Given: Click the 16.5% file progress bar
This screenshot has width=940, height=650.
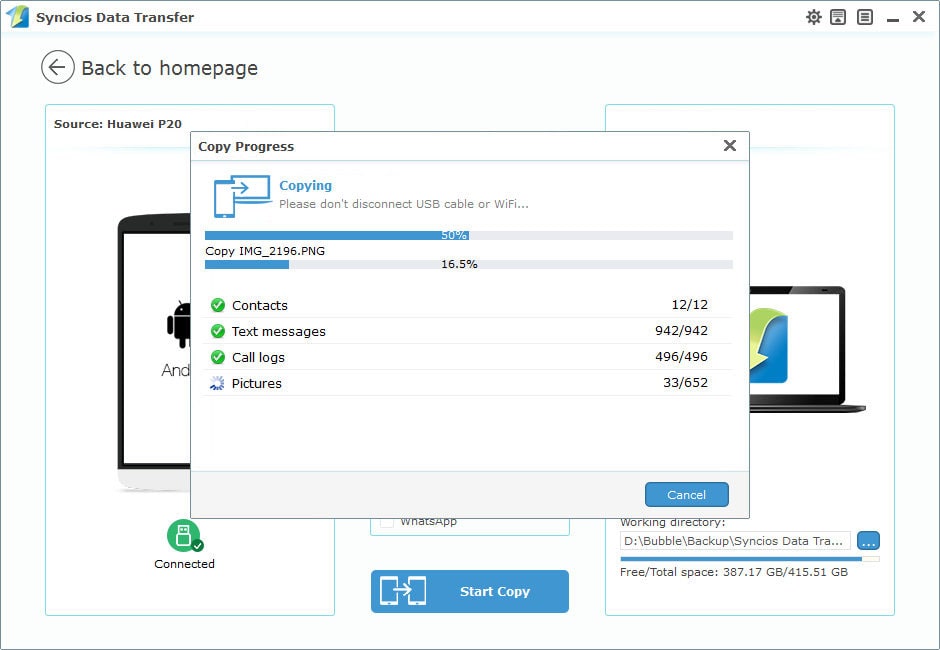Looking at the screenshot, I should click(x=468, y=264).
